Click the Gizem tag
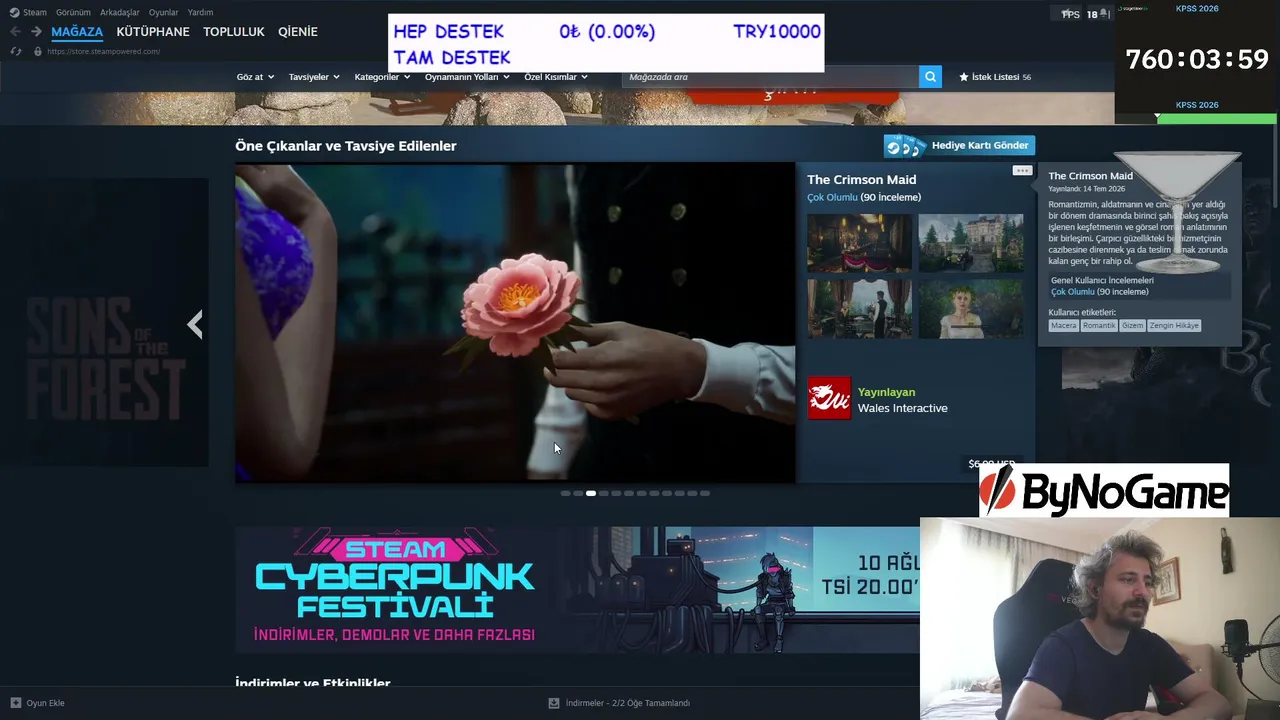Screen dimensions: 1280x720 (x=1132, y=326)
